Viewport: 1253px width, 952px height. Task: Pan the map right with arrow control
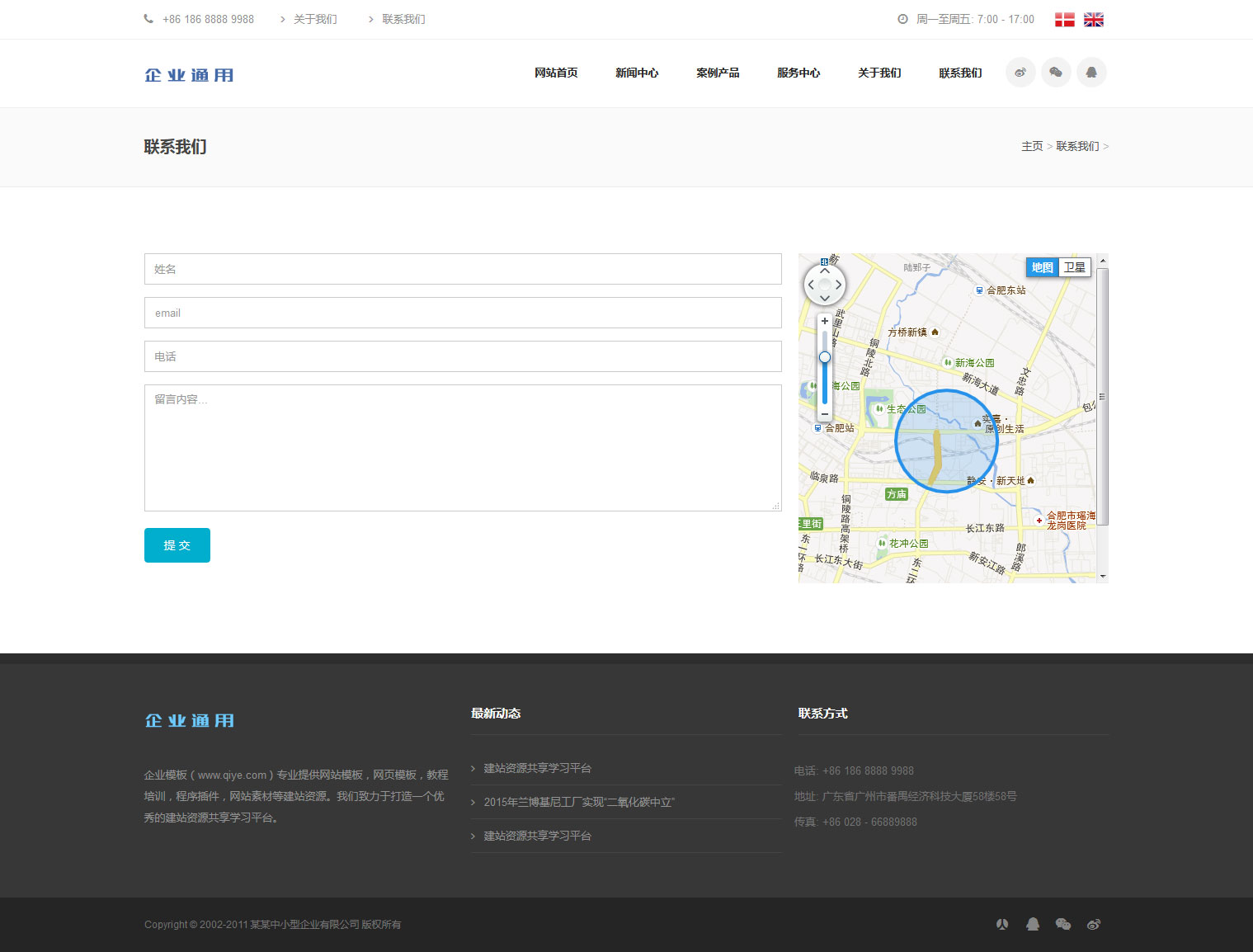point(838,285)
